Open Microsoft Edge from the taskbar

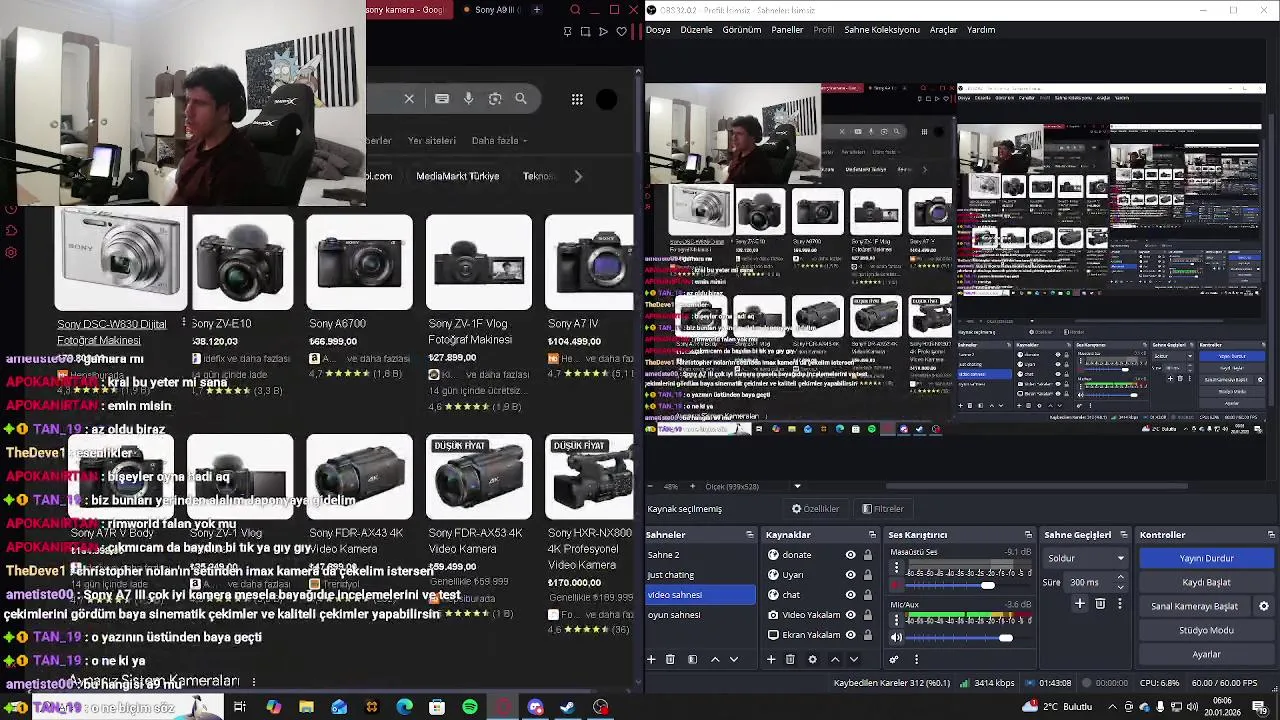click(404, 707)
